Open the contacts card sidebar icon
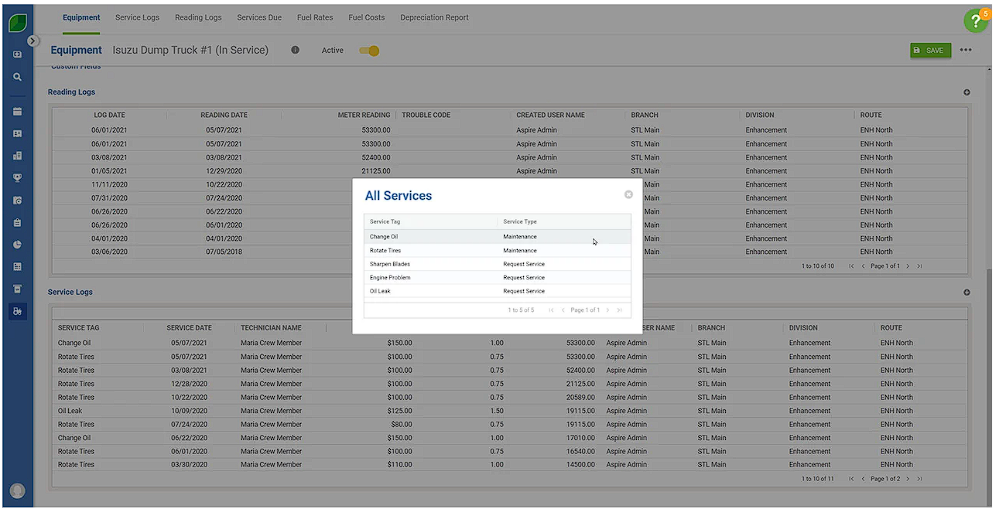 point(17,134)
